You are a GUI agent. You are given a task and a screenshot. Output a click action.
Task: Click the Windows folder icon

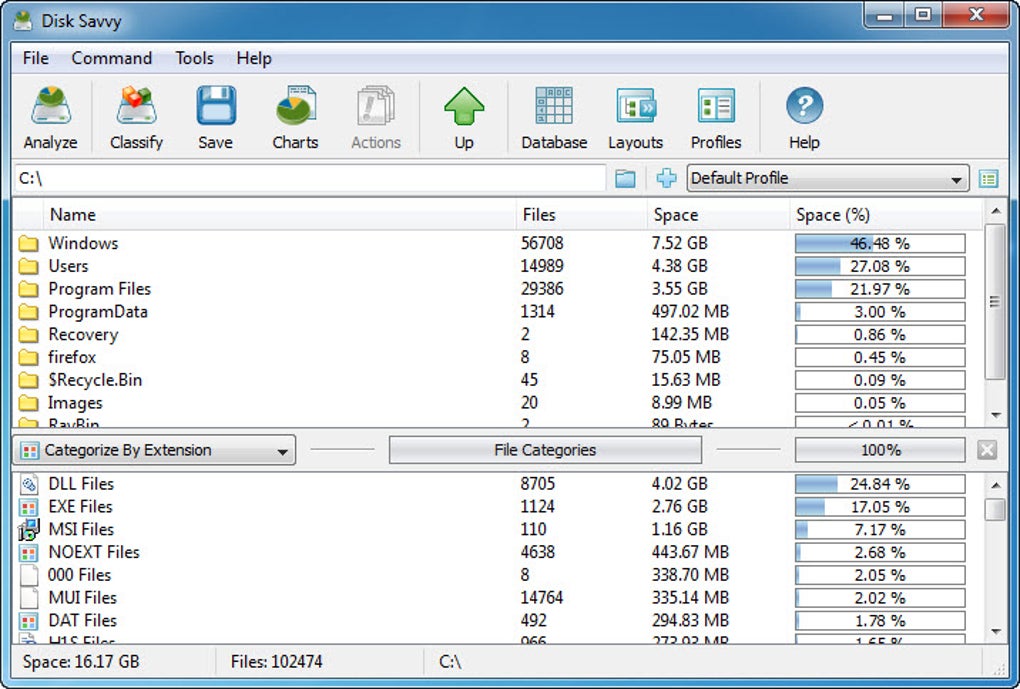(28, 244)
